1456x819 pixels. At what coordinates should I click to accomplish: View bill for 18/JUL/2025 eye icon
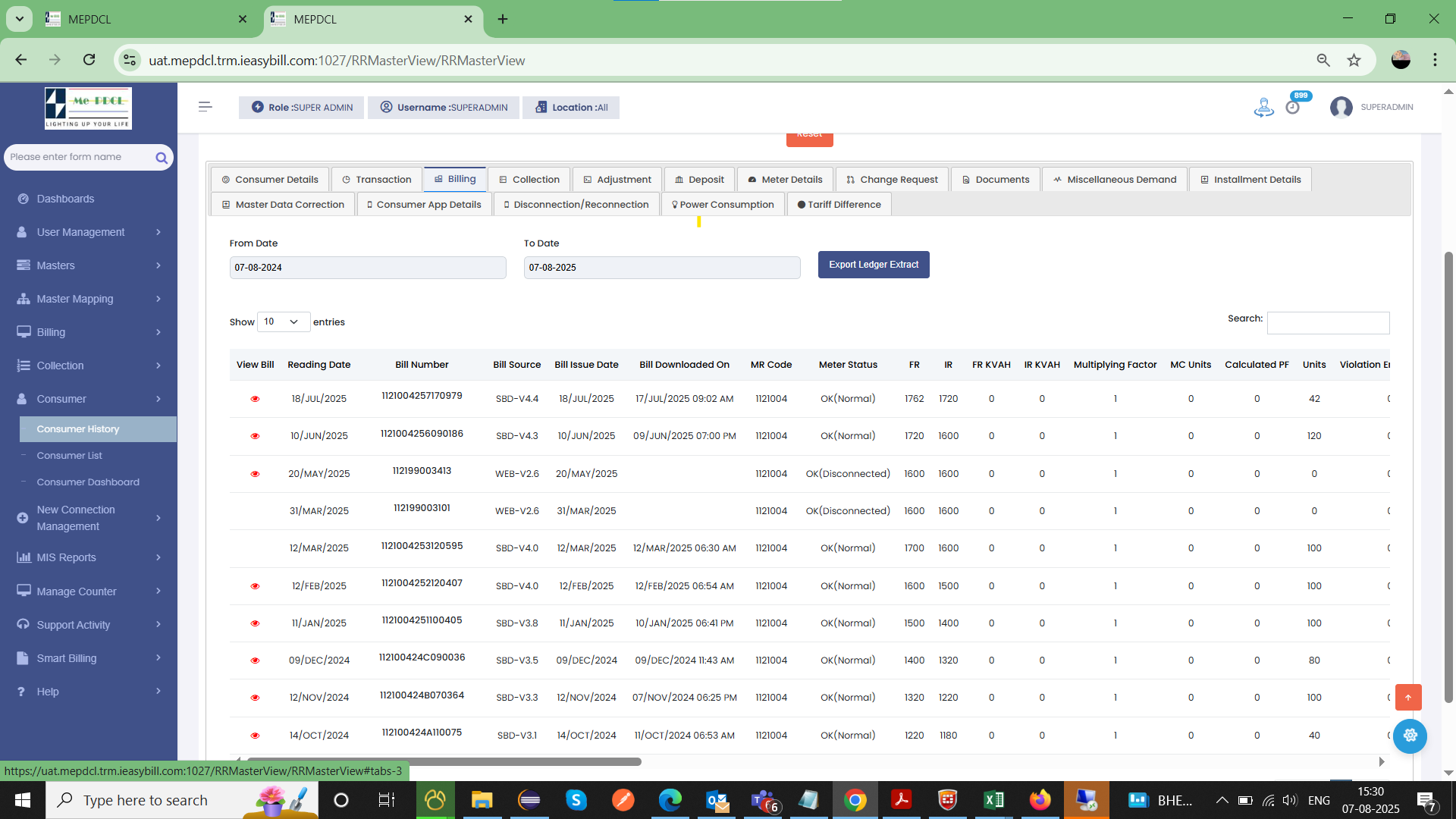tap(255, 399)
